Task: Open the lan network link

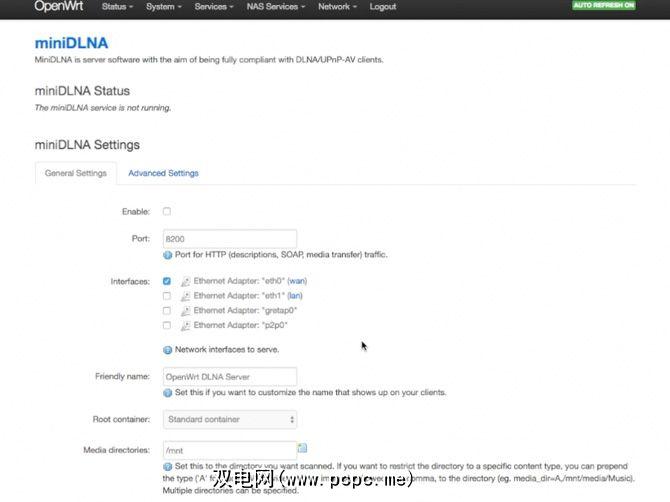Action: tap(295, 296)
